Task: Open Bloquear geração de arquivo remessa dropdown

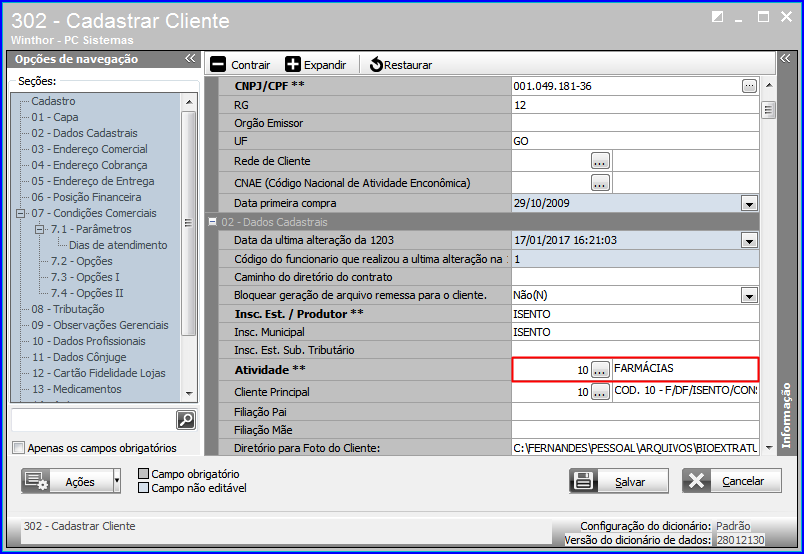Action: coord(749,295)
